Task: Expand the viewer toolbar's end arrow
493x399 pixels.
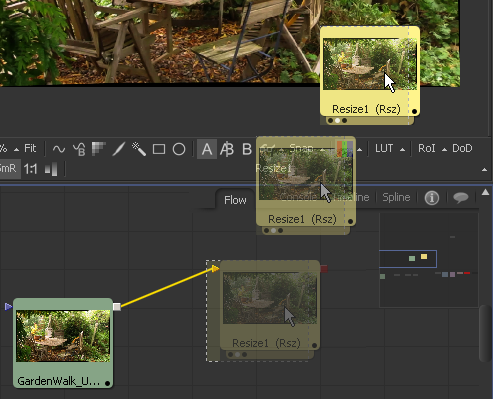Action: tap(484, 170)
